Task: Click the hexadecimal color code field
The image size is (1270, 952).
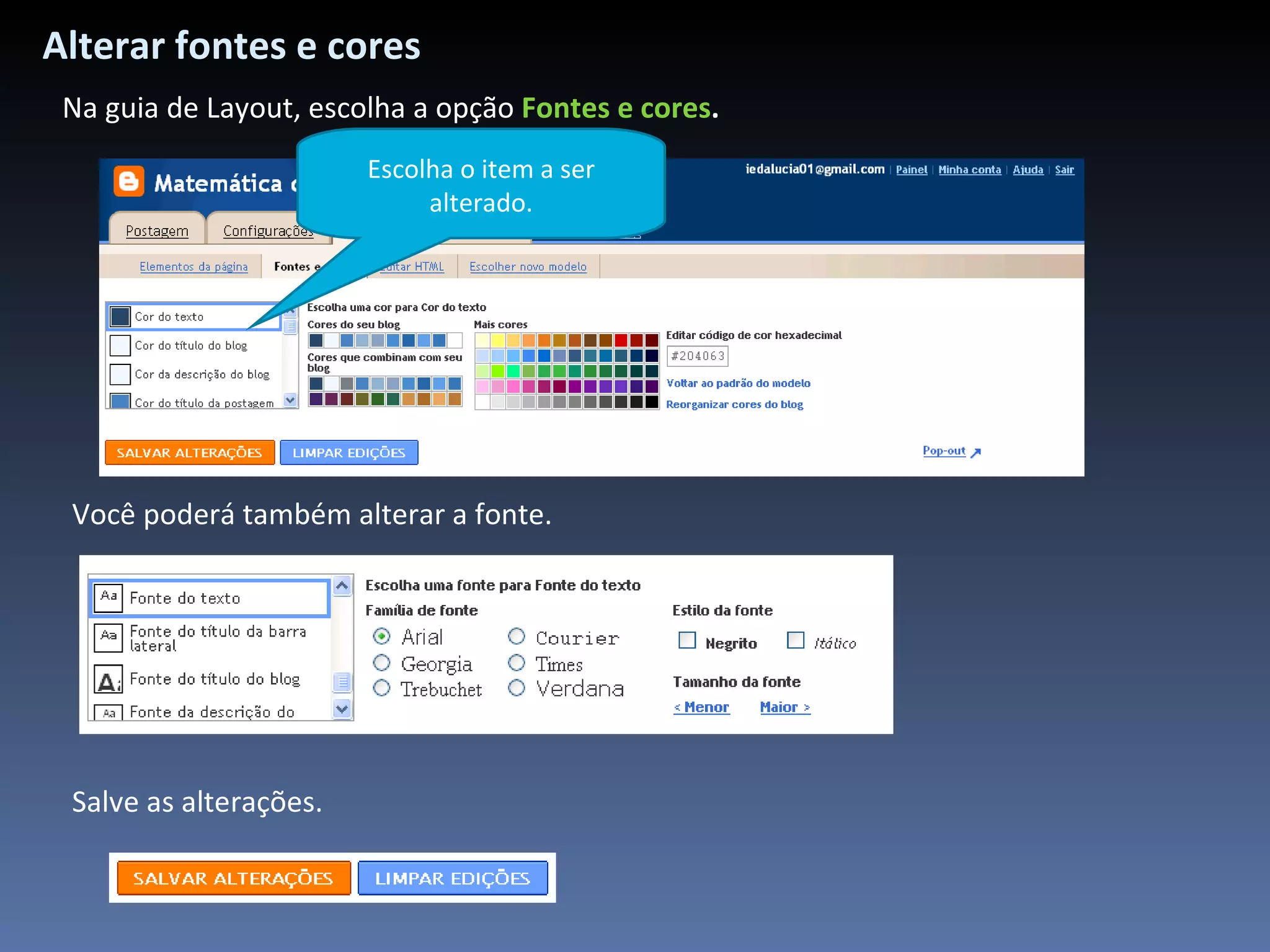Action: coord(698,356)
